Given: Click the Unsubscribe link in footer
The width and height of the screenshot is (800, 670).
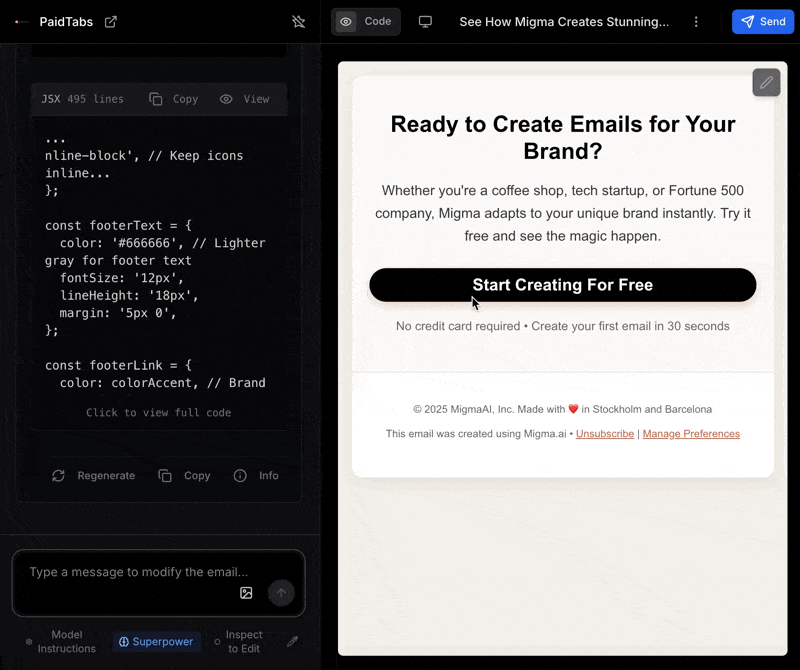Looking at the screenshot, I should coord(605,434).
